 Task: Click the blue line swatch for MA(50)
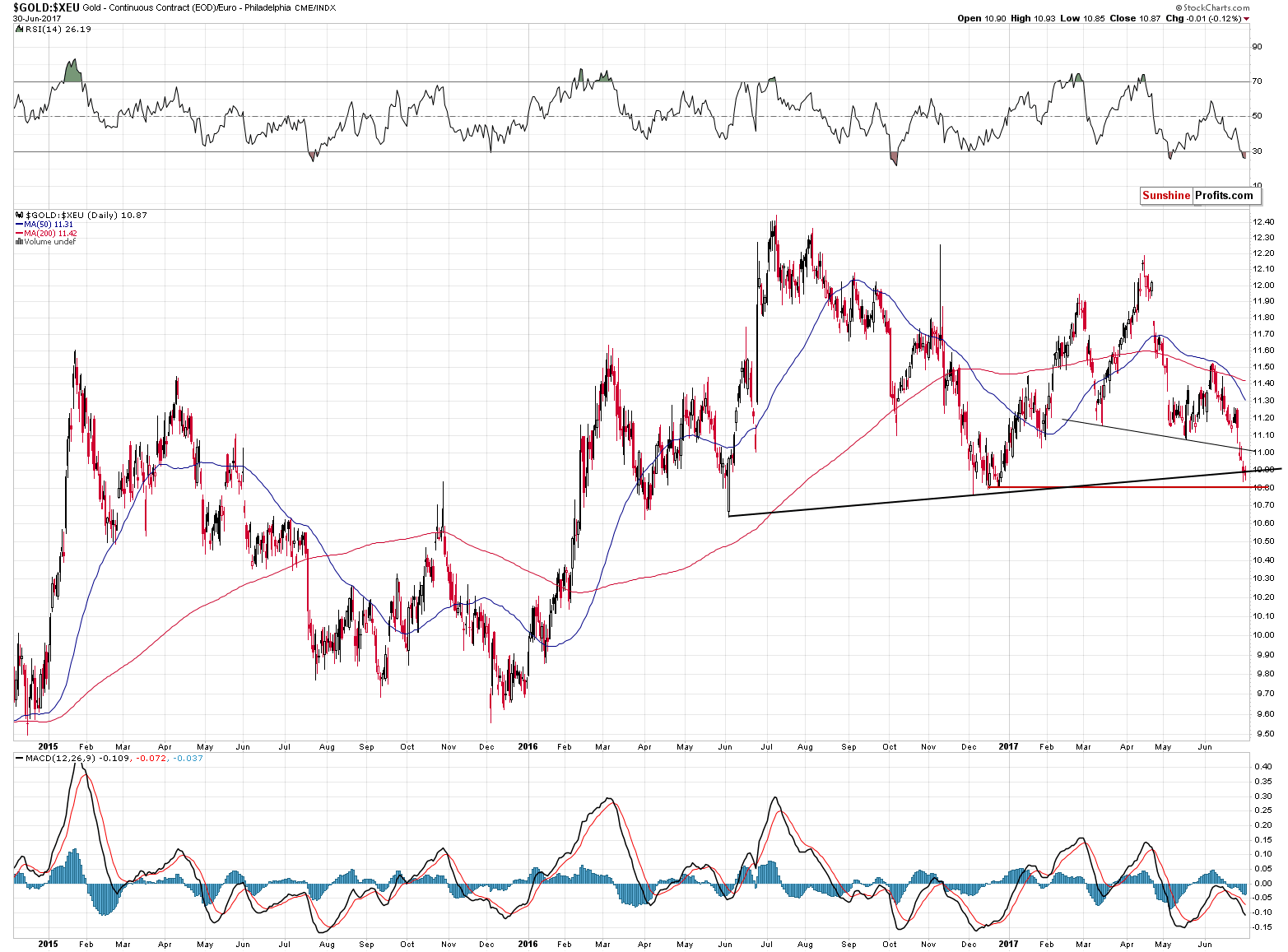pyautogui.click(x=19, y=224)
